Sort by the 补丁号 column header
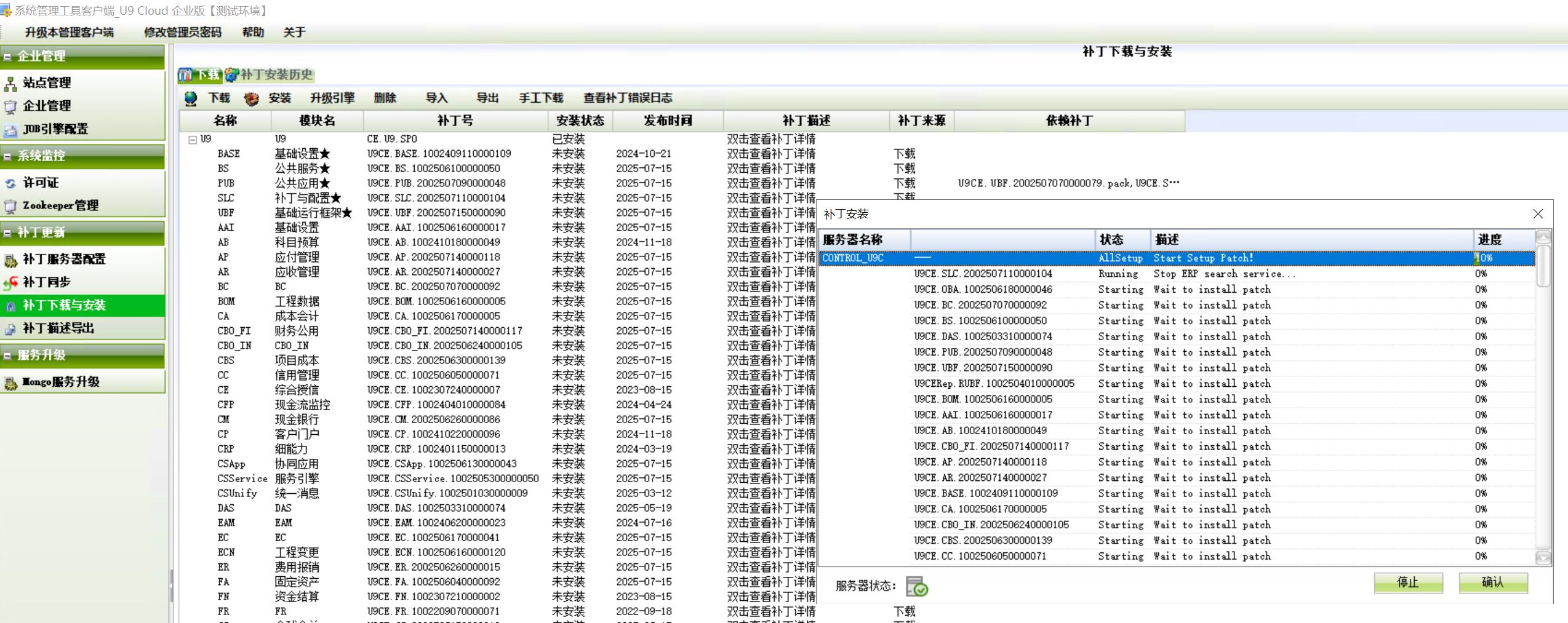Viewport: 1568px width, 623px height. (x=455, y=121)
